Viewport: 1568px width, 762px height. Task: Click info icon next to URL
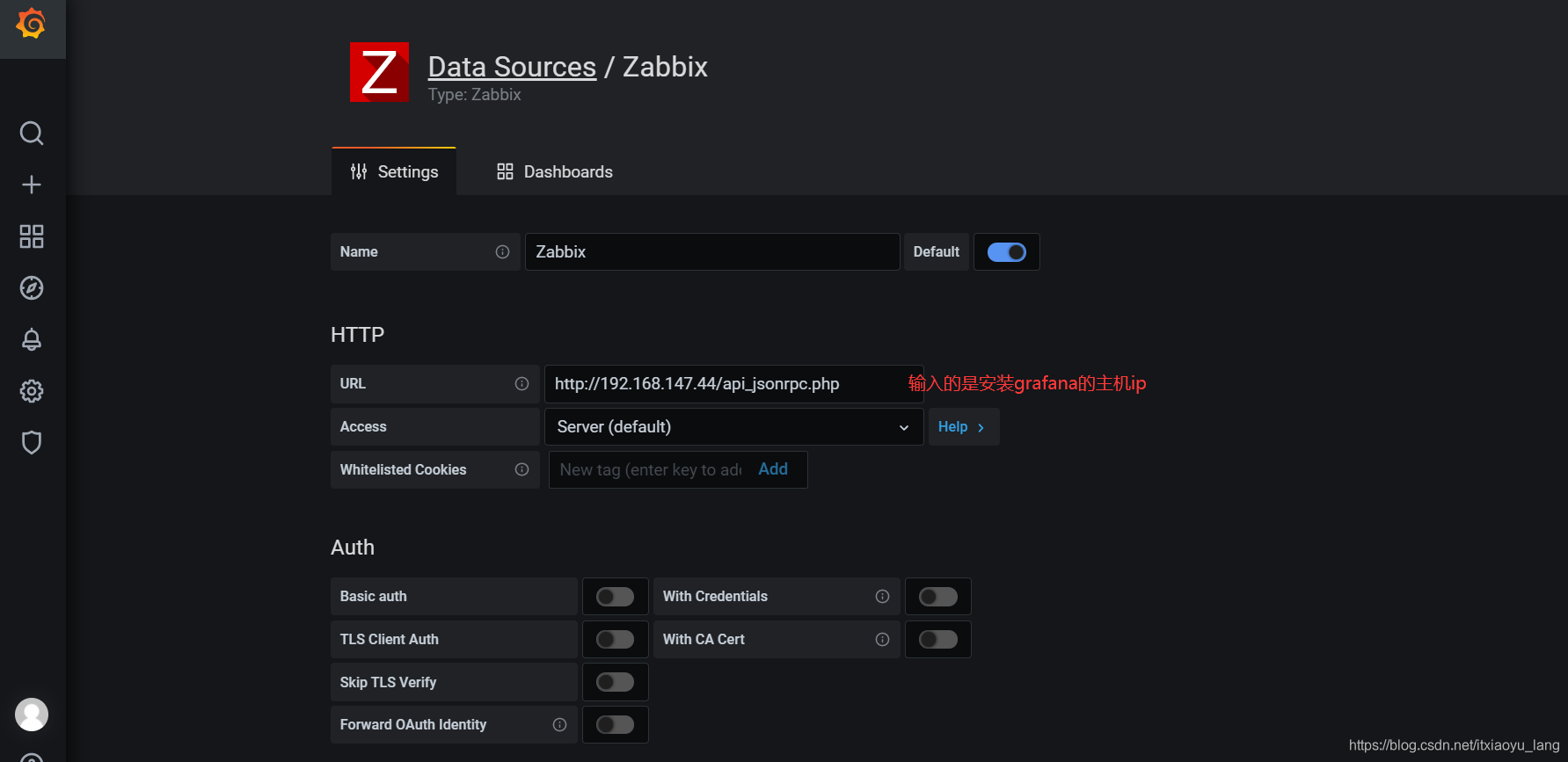click(521, 384)
